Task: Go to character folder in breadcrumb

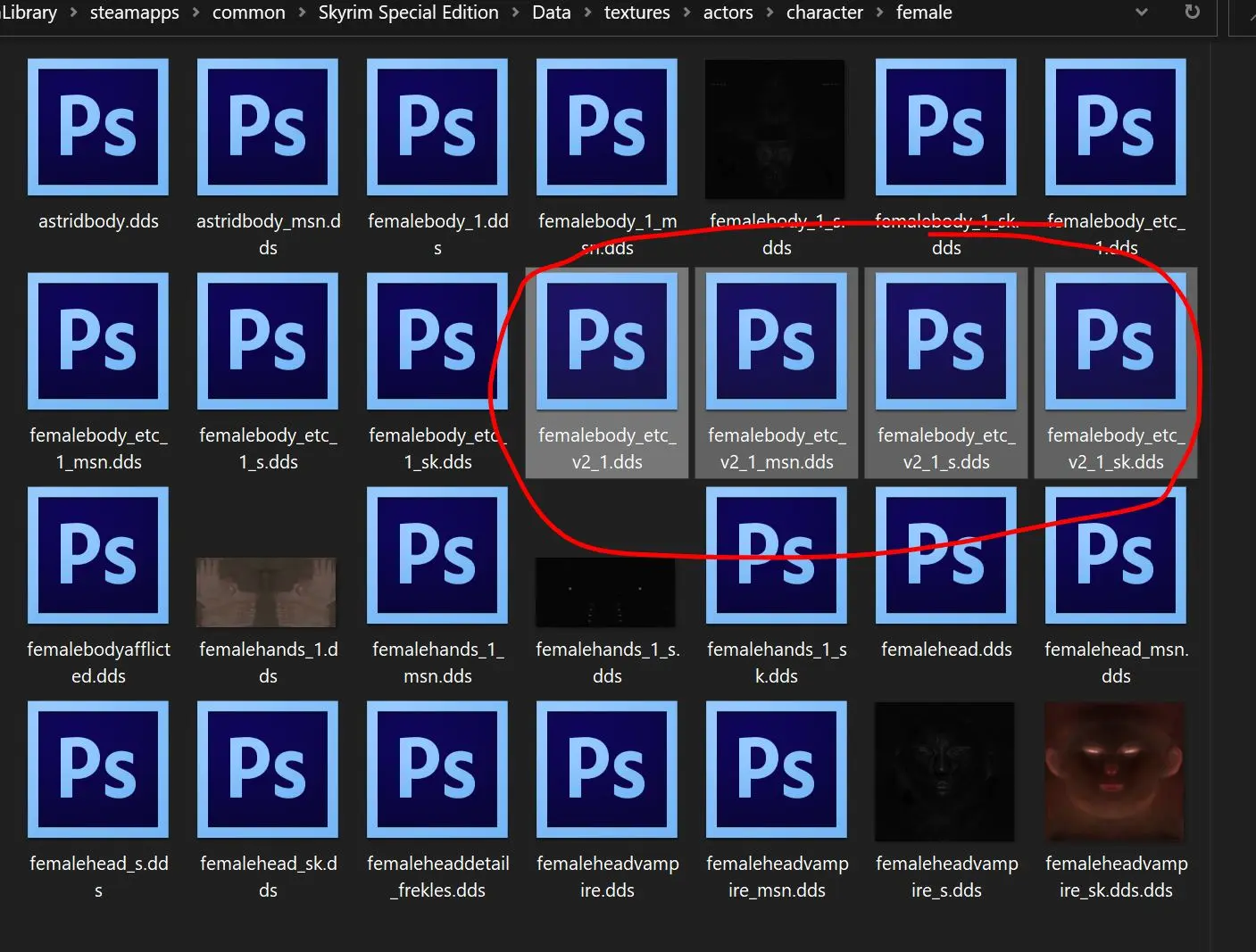Action: coord(824,12)
